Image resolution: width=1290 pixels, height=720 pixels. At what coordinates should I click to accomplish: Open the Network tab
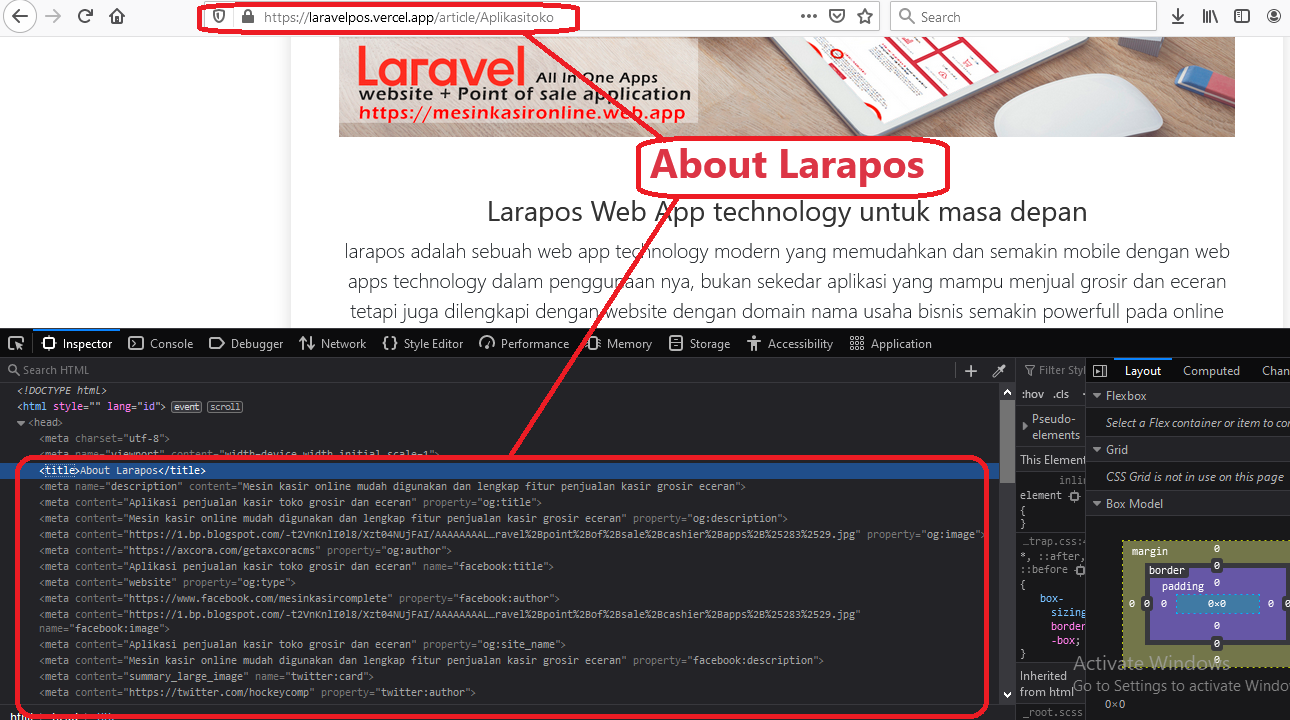[333, 343]
